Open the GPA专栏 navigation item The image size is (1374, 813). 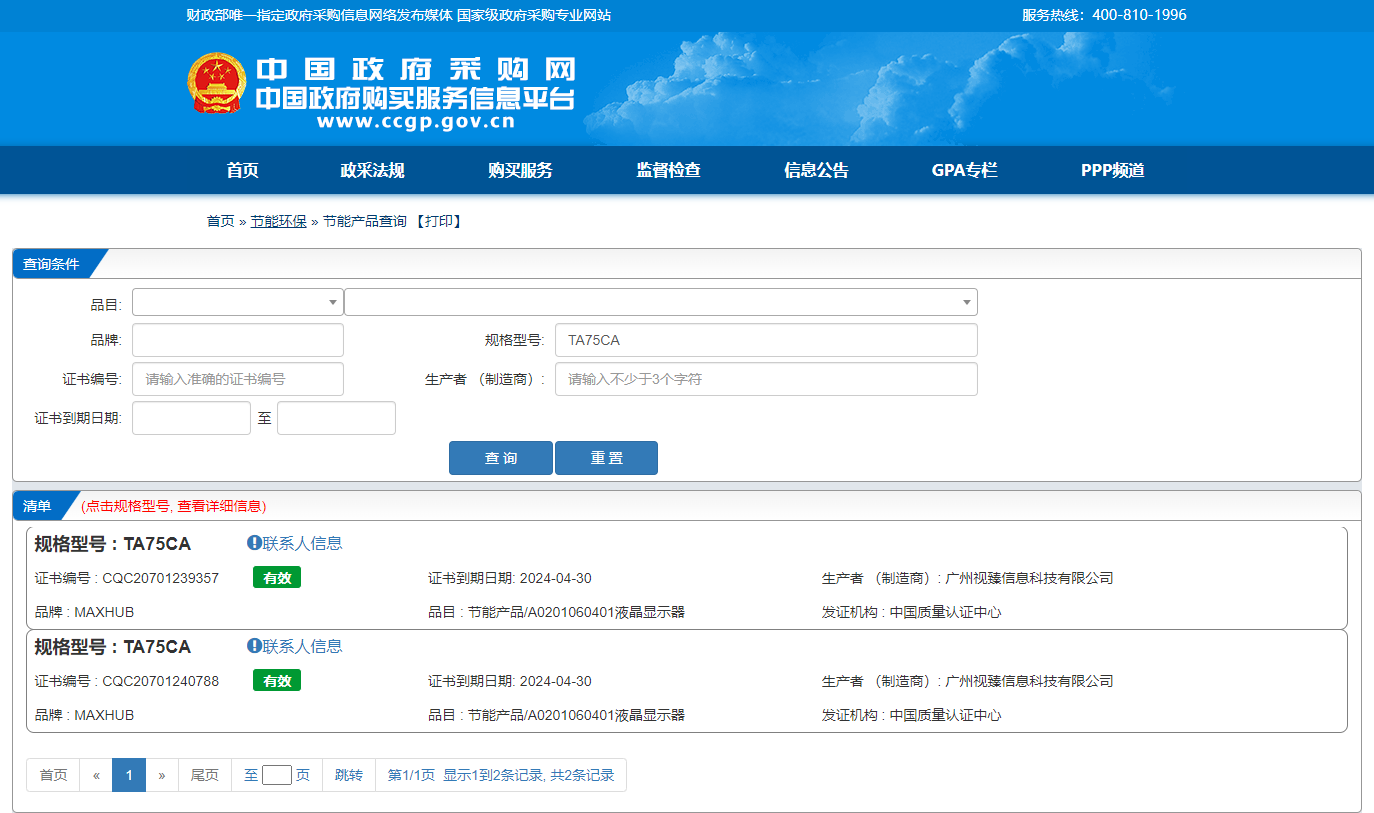tap(964, 170)
